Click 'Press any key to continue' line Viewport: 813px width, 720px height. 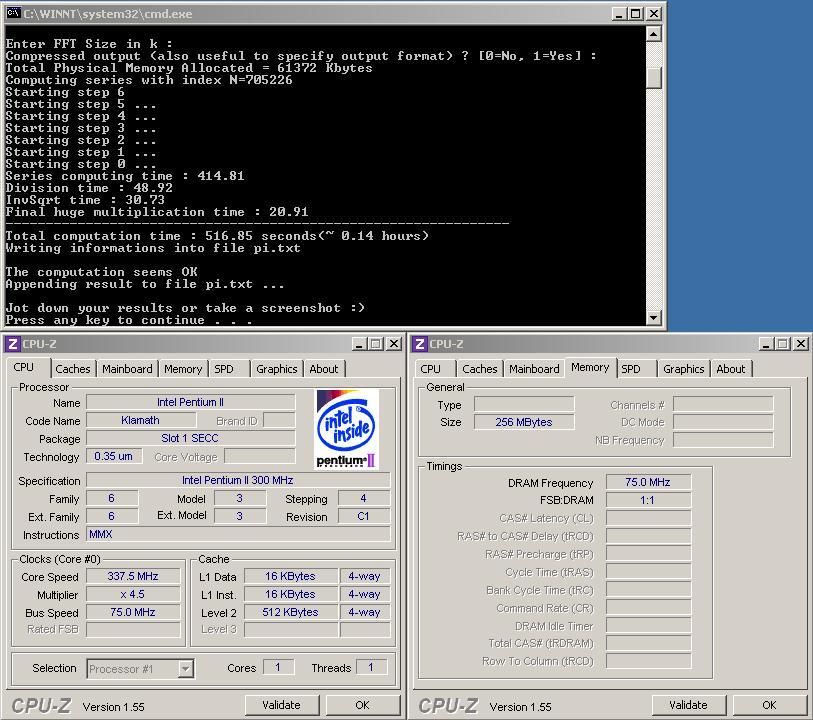(x=129, y=320)
